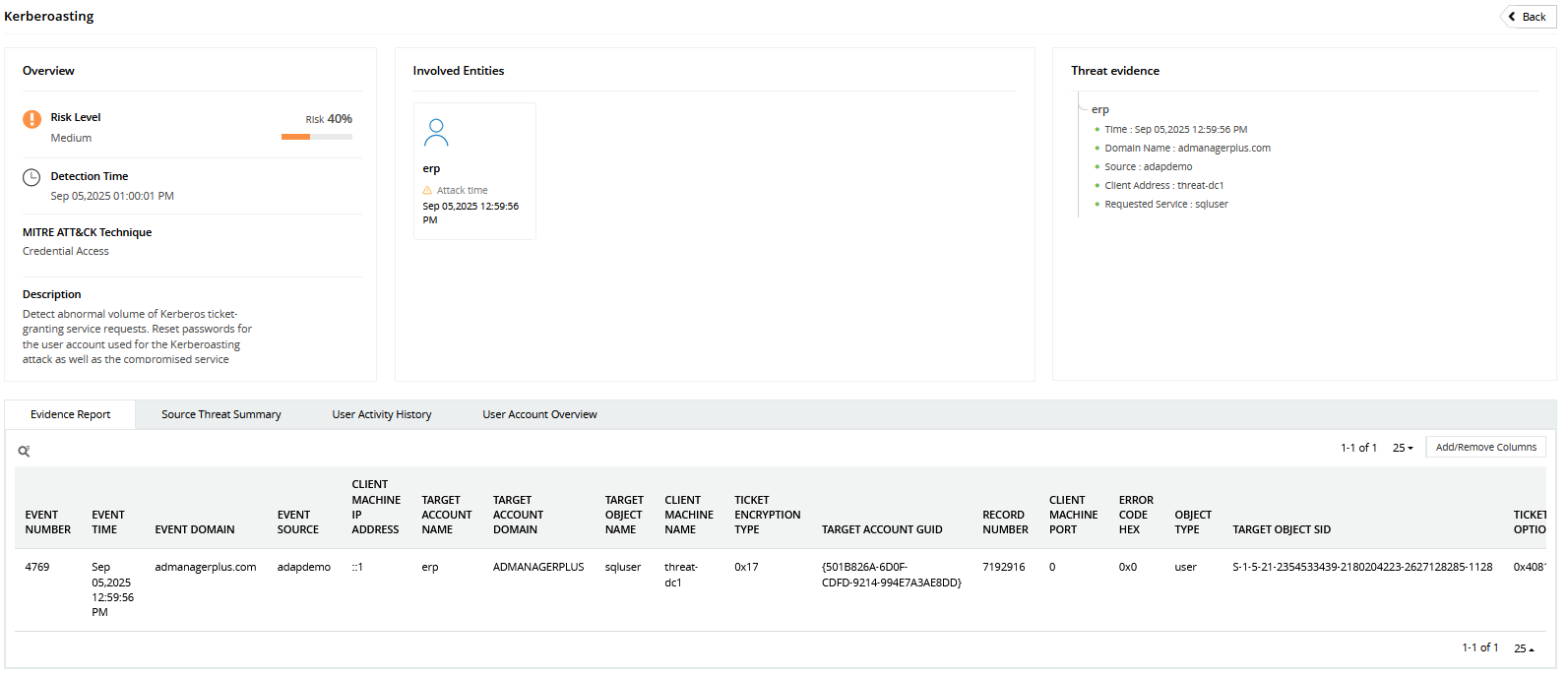Open Add/Remove Columns options
Screen dimensions: 1568x676
click(x=1485, y=447)
